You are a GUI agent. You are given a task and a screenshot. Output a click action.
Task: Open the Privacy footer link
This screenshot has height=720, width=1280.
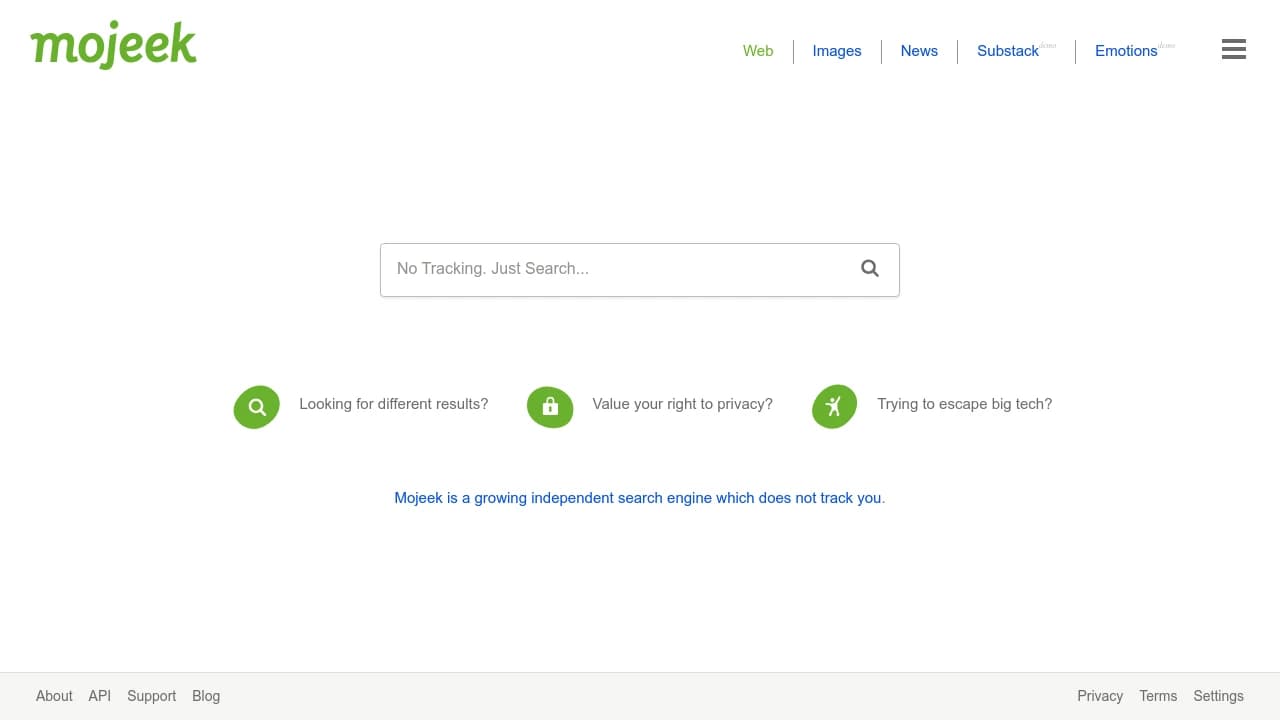[1100, 696]
